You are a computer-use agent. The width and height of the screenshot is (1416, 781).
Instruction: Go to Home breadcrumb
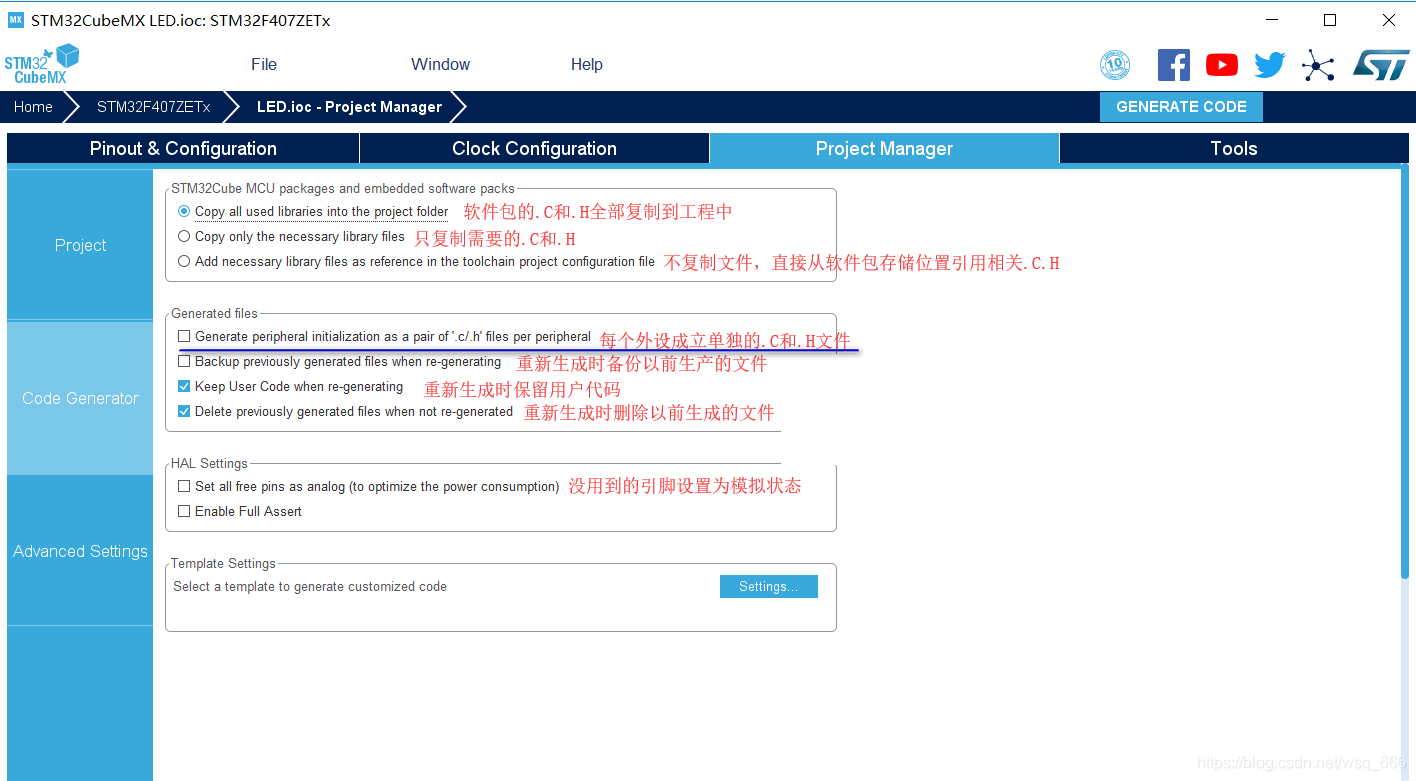pyautogui.click(x=33, y=107)
